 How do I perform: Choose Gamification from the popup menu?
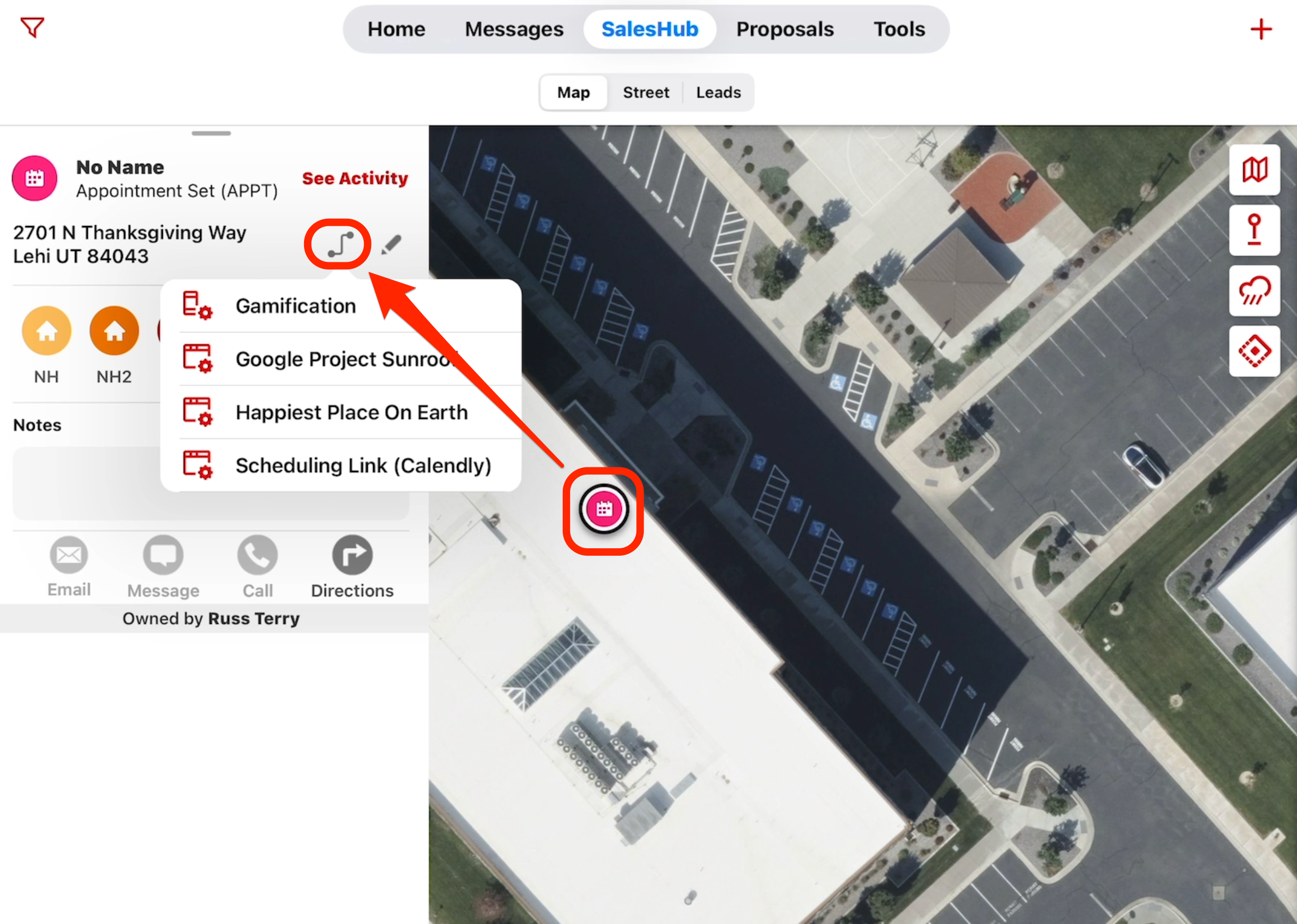point(296,306)
